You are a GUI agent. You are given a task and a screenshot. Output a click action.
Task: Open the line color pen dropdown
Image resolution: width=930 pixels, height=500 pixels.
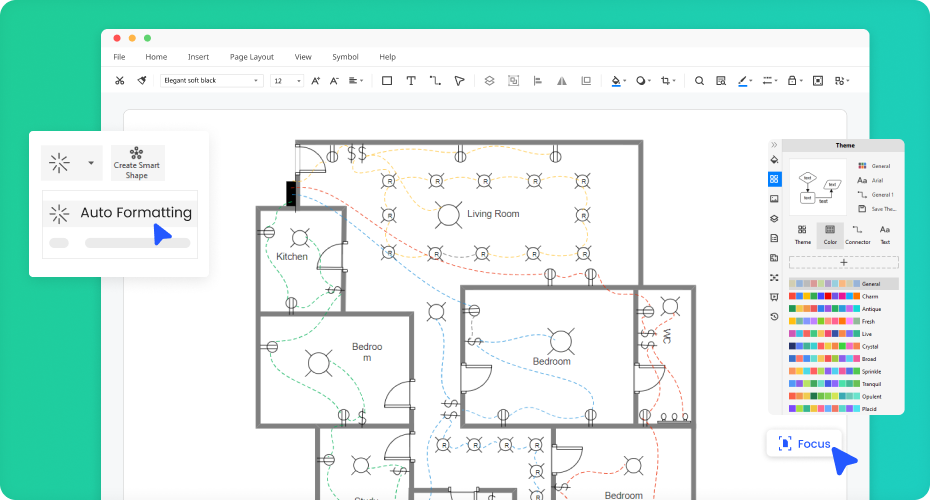click(x=745, y=81)
